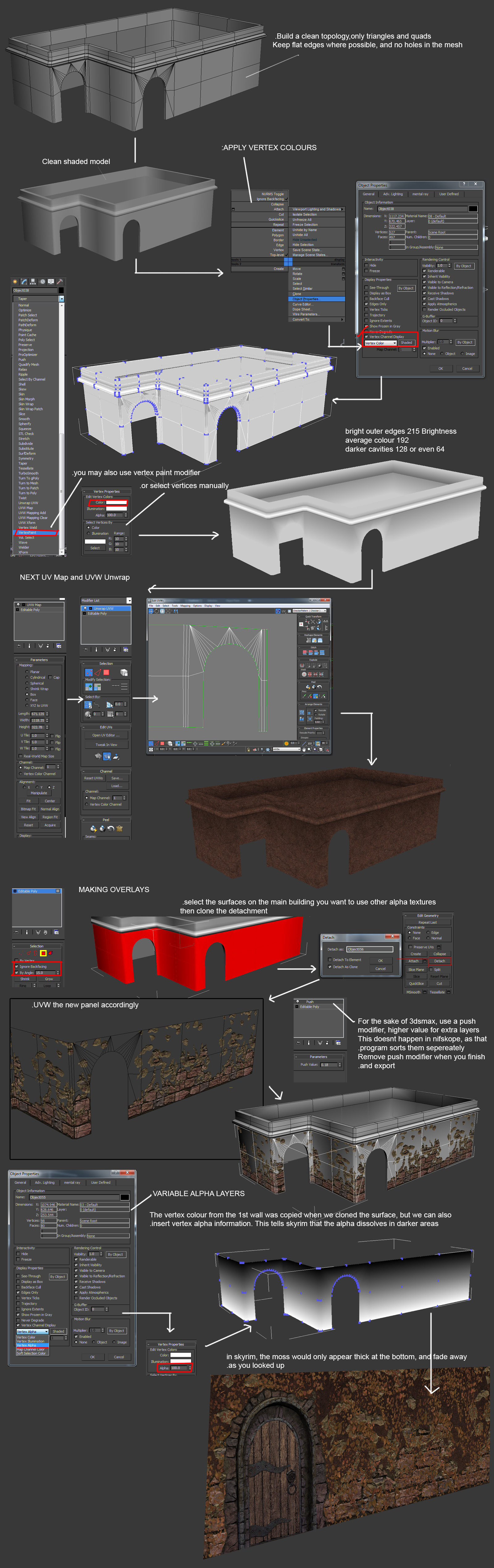Enable the Real-World Map Size checkbox
The image size is (494, 1568).
(x=21, y=756)
